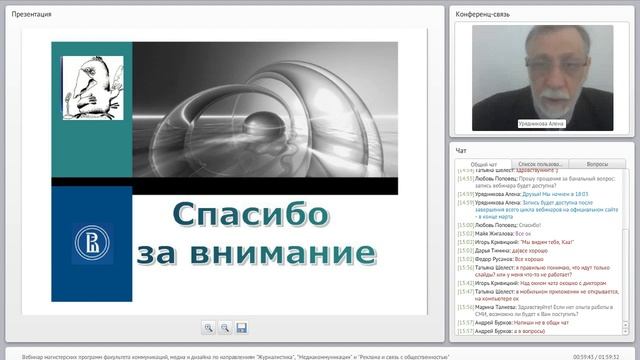Select Урядникова Алена message about recording availability
The width and height of the screenshot is (640, 360).
tap(538, 209)
